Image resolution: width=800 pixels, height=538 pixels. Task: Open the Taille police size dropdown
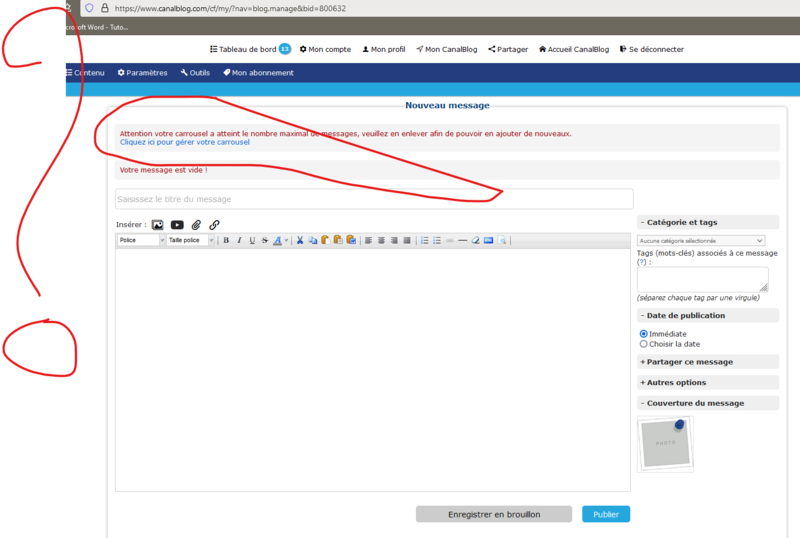190,240
